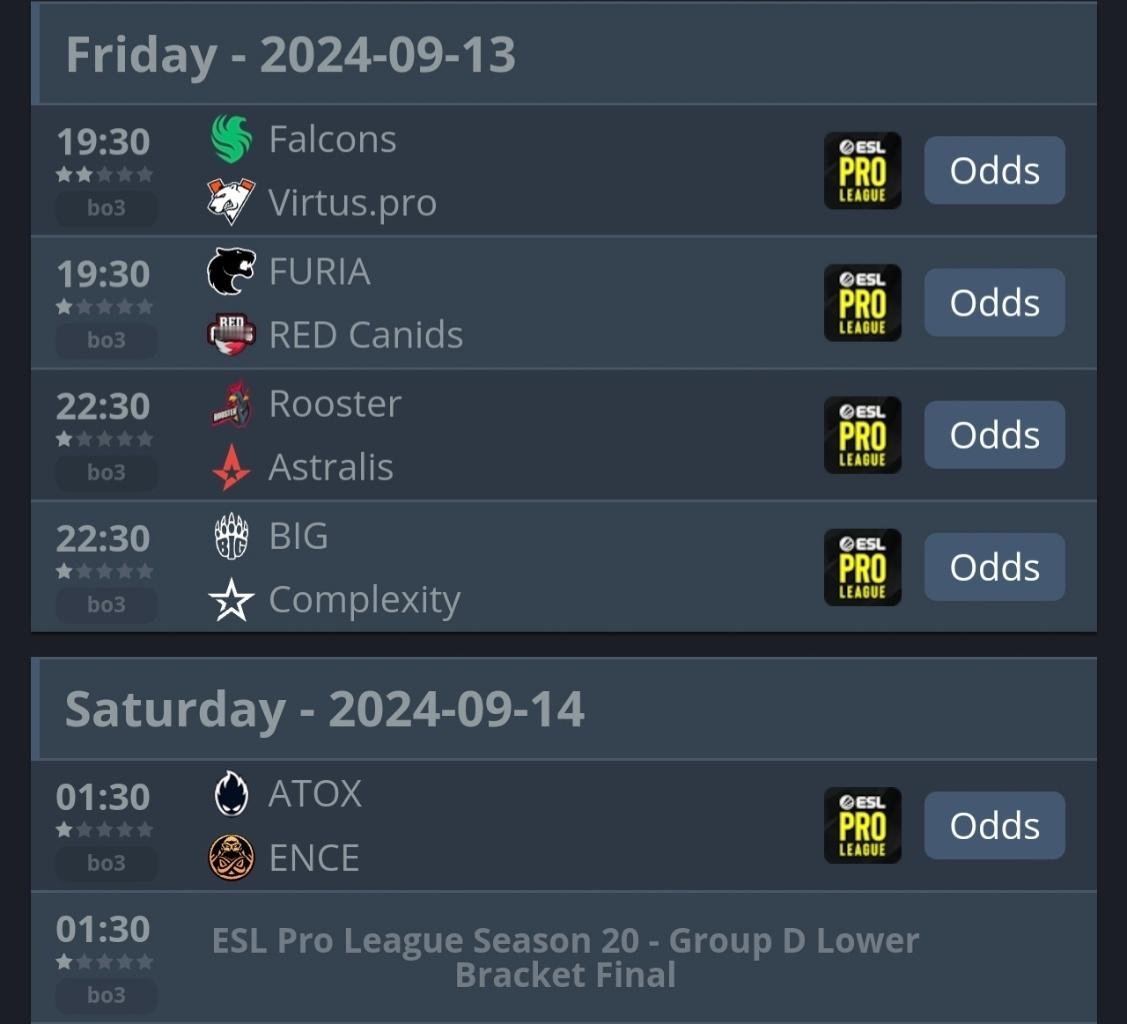Click the Astralis star logo

[x=231, y=467]
